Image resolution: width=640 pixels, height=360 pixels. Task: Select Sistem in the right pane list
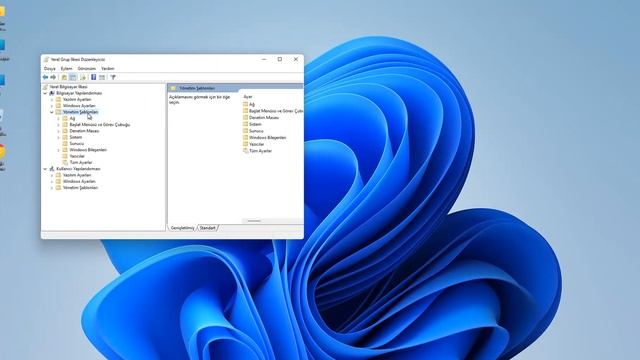pyautogui.click(x=255, y=124)
